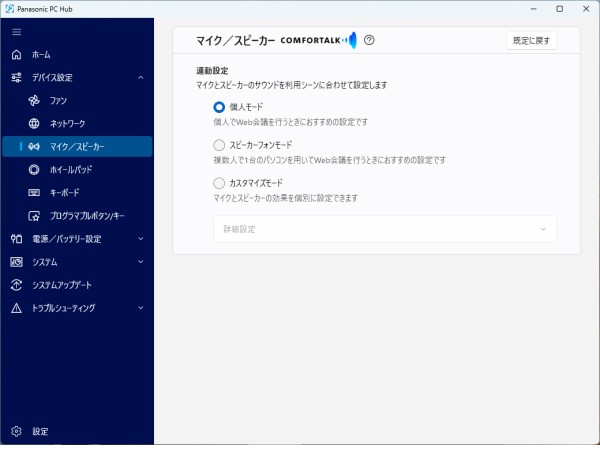Click the プログラマブルボタン/キー icon
This screenshot has height=470, width=600.
[x=34, y=215]
